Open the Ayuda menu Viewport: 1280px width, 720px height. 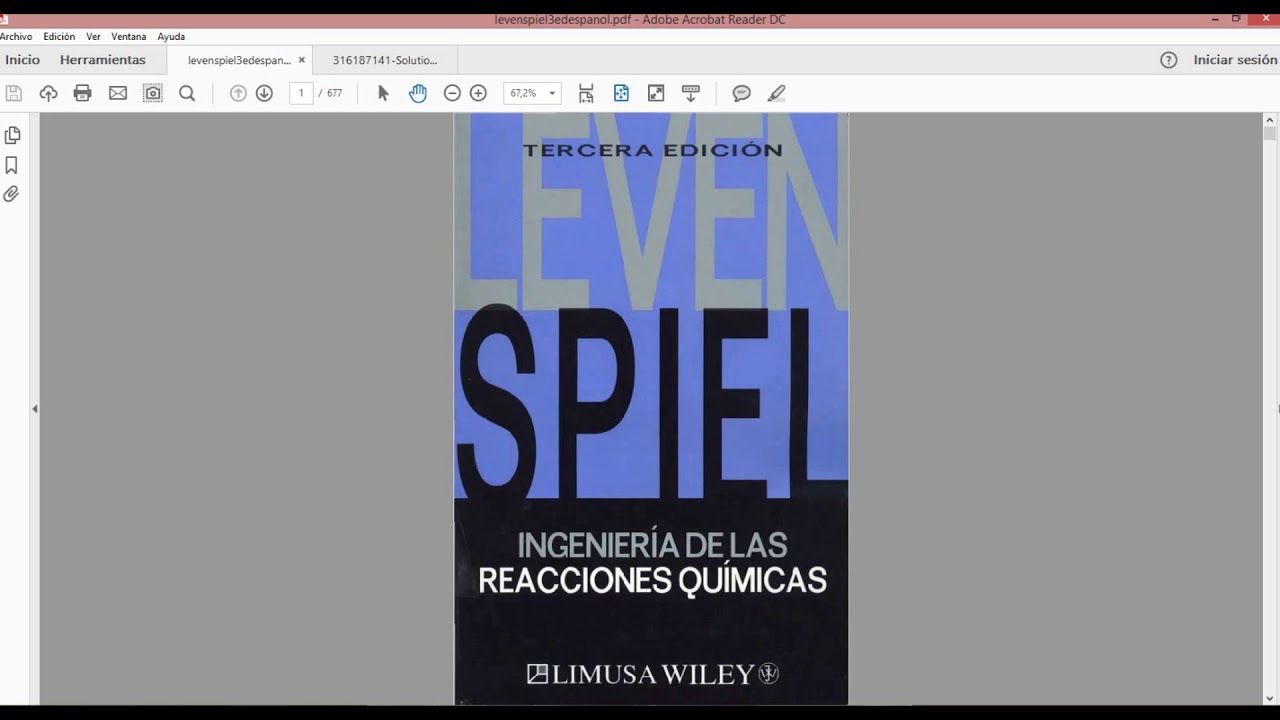click(171, 36)
